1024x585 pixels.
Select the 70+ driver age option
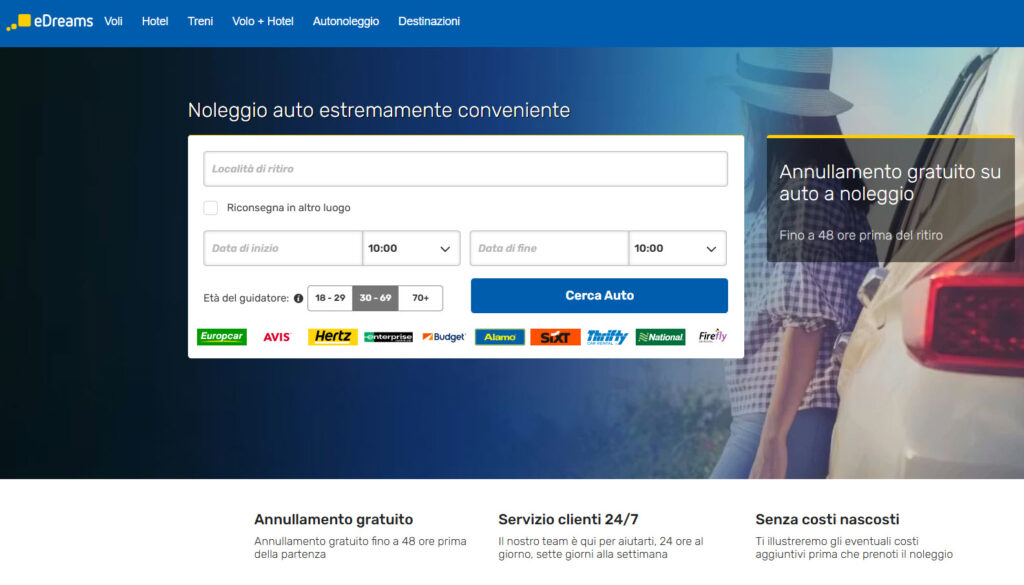[x=420, y=298]
